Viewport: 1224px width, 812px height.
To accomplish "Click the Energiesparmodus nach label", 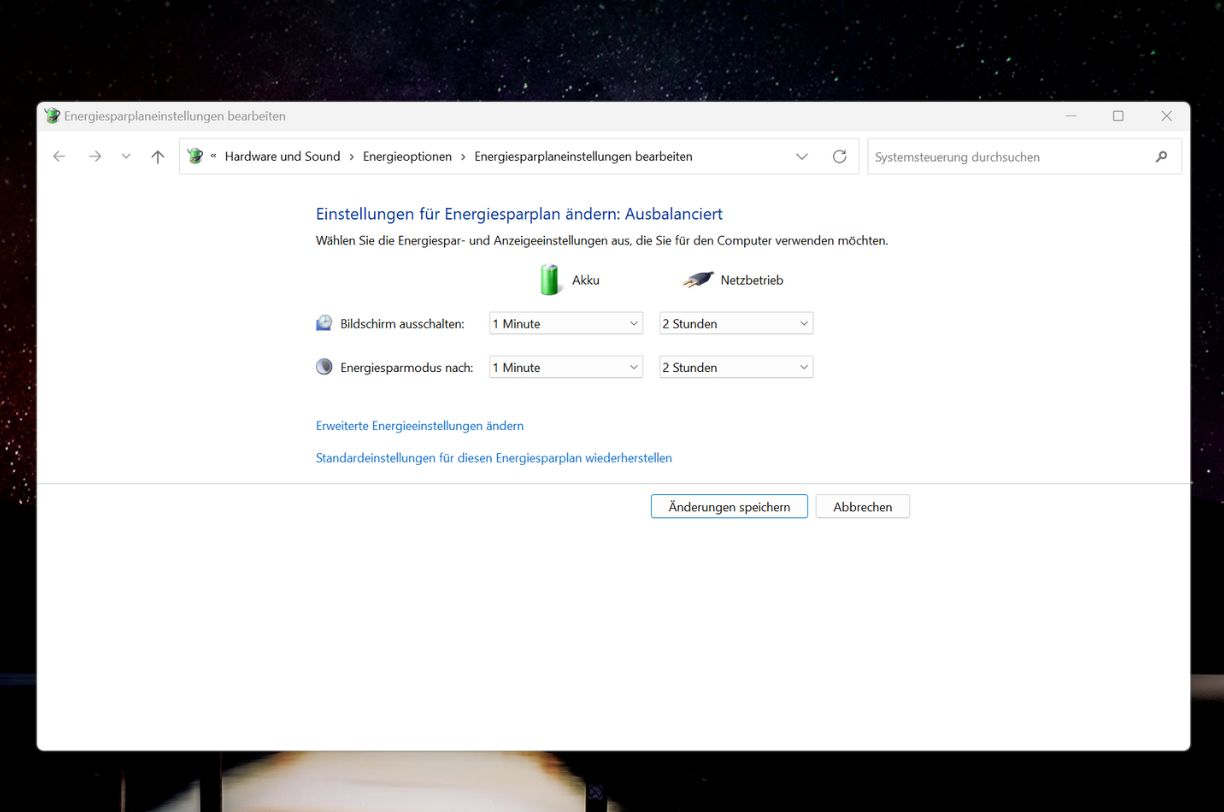I will pos(406,368).
